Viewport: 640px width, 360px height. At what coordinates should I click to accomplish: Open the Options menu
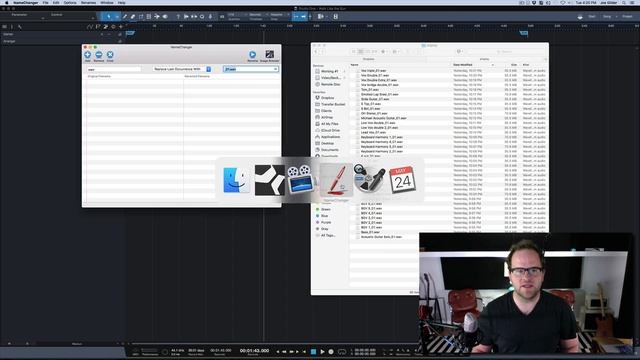[x=70, y=3]
